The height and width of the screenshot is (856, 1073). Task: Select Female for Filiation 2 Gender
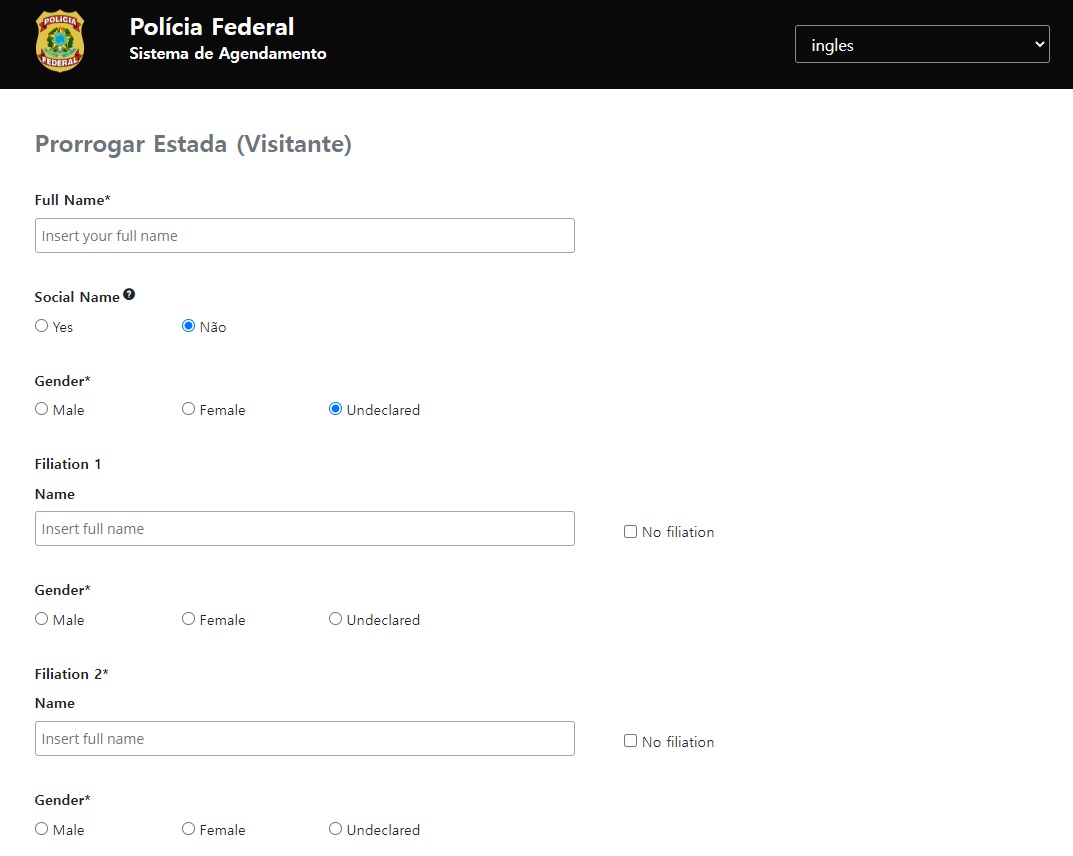188,829
